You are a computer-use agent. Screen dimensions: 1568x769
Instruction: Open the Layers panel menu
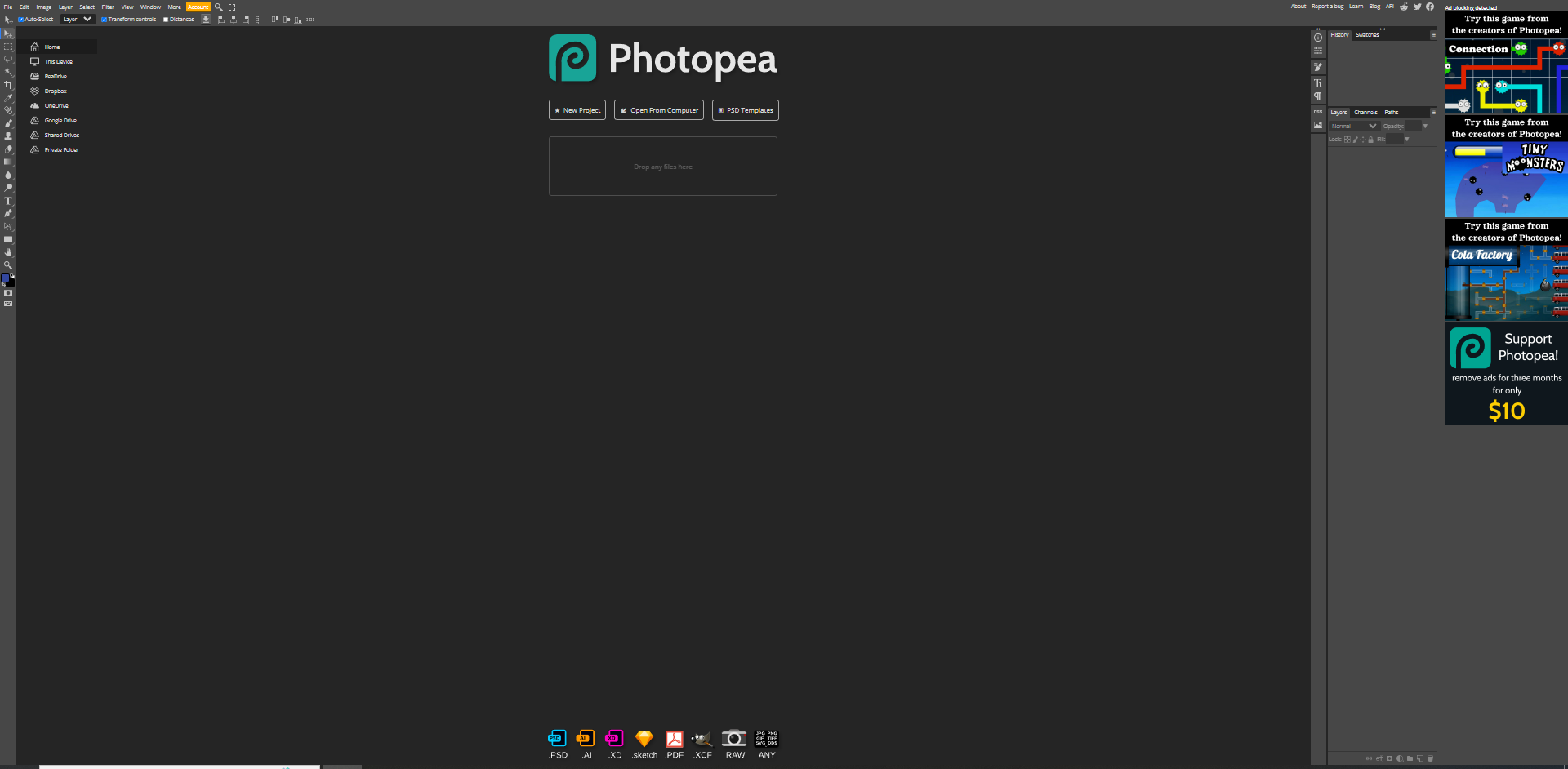tap(1433, 112)
